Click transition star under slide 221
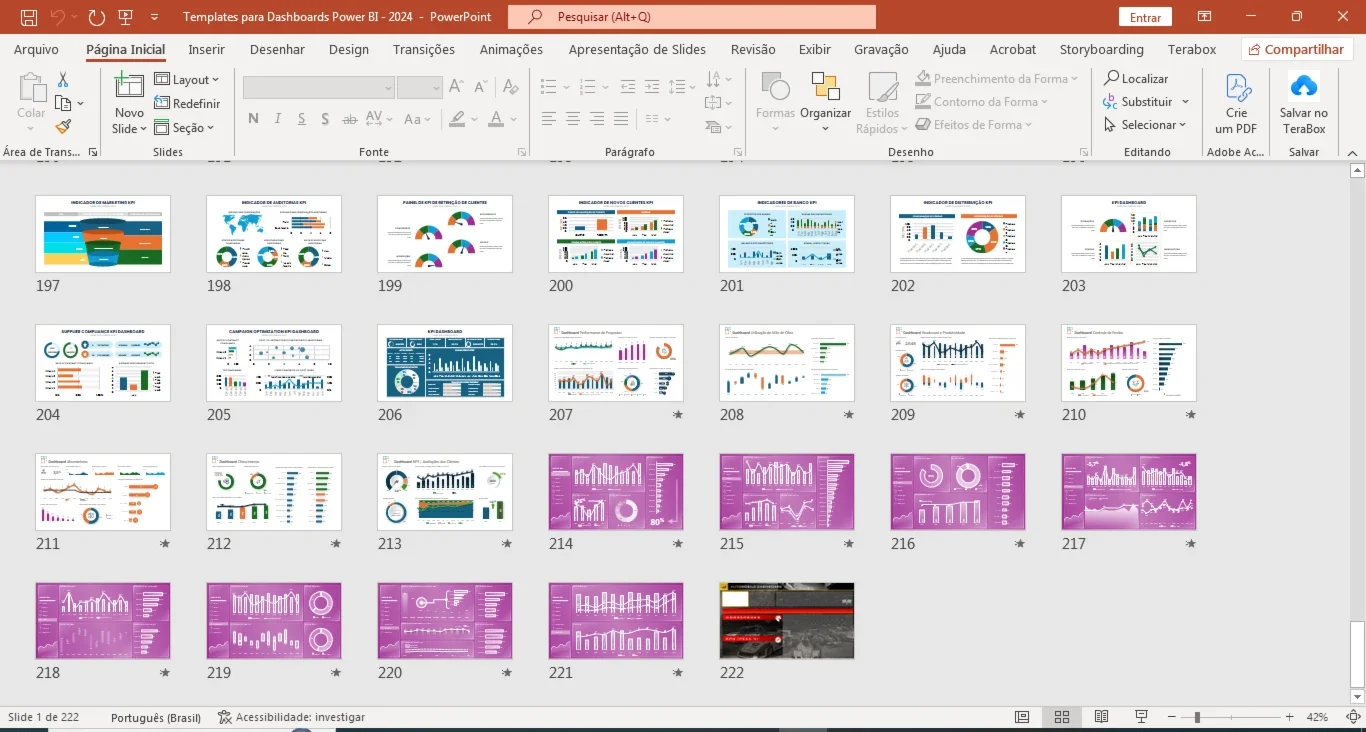Image resolution: width=1366 pixels, height=732 pixels. (678, 673)
